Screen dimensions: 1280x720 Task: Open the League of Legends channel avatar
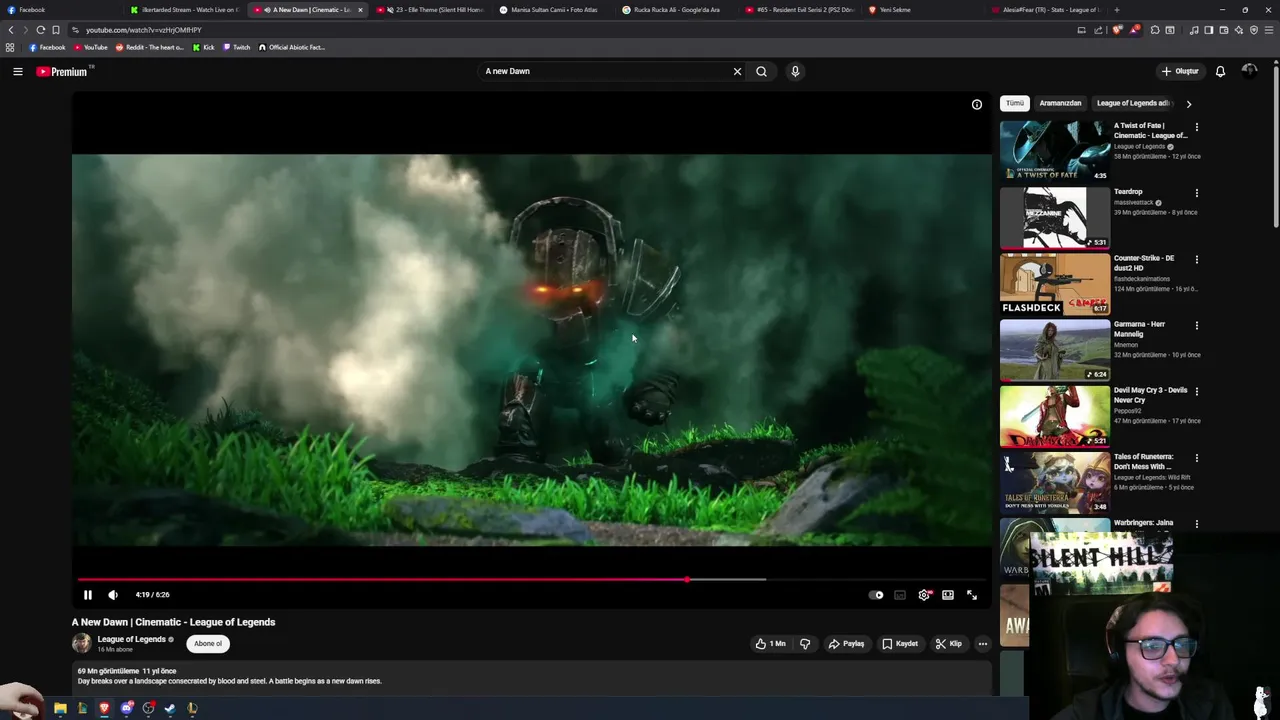pos(81,643)
